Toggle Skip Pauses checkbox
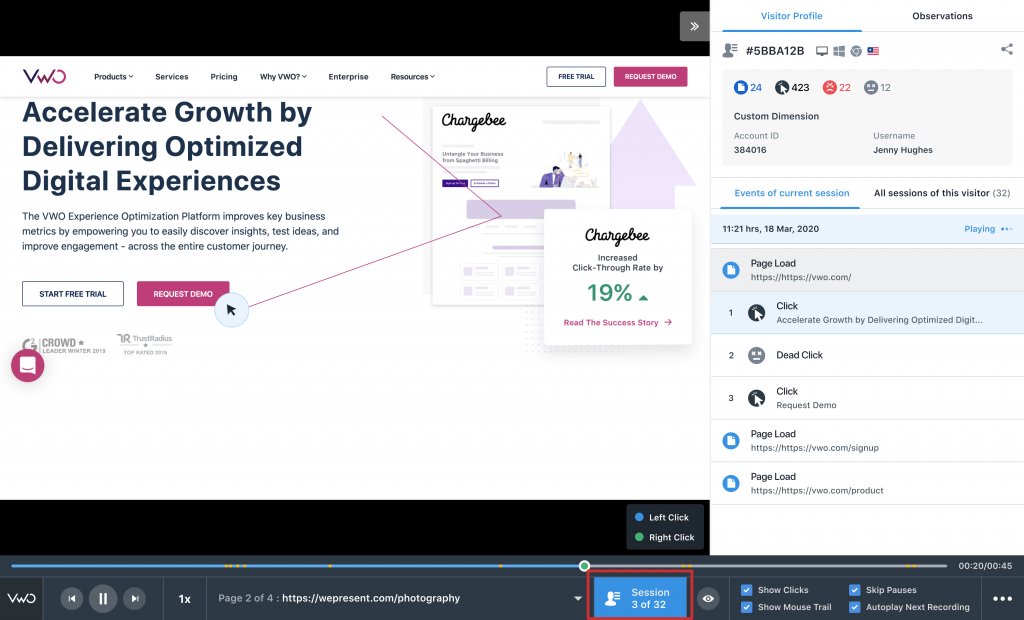The width and height of the screenshot is (1024, 620). point(854,590)
